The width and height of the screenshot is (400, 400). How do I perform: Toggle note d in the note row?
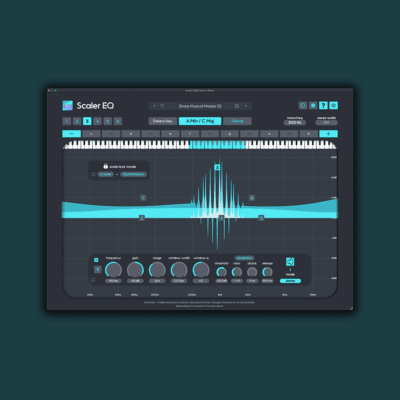131,134
